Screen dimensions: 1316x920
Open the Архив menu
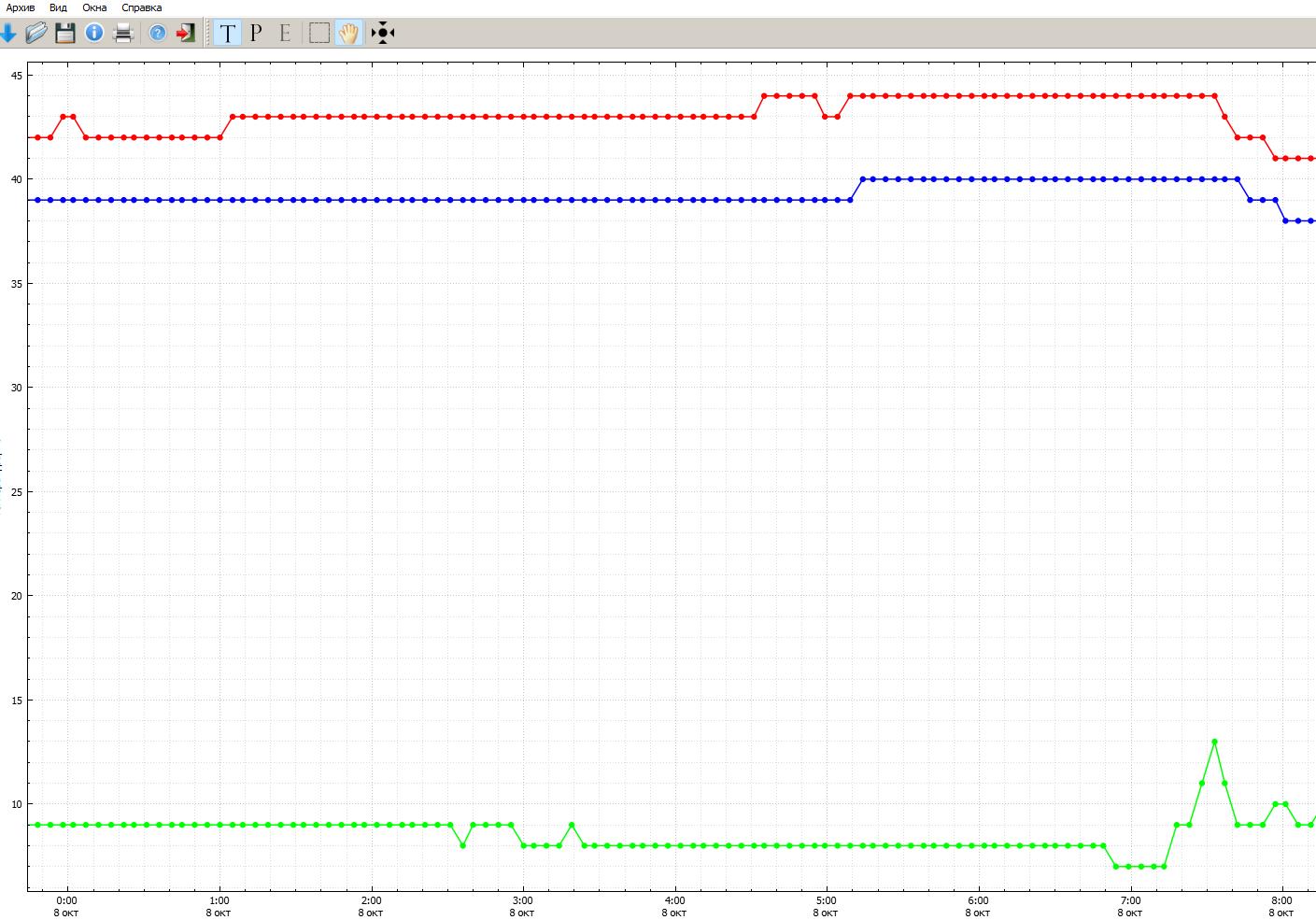(x=21, y=7)
